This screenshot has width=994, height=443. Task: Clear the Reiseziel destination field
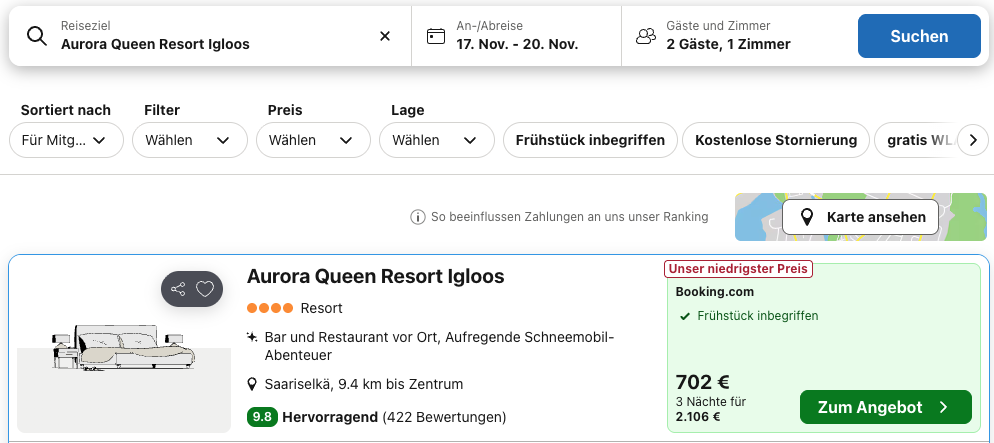point(385,36)
